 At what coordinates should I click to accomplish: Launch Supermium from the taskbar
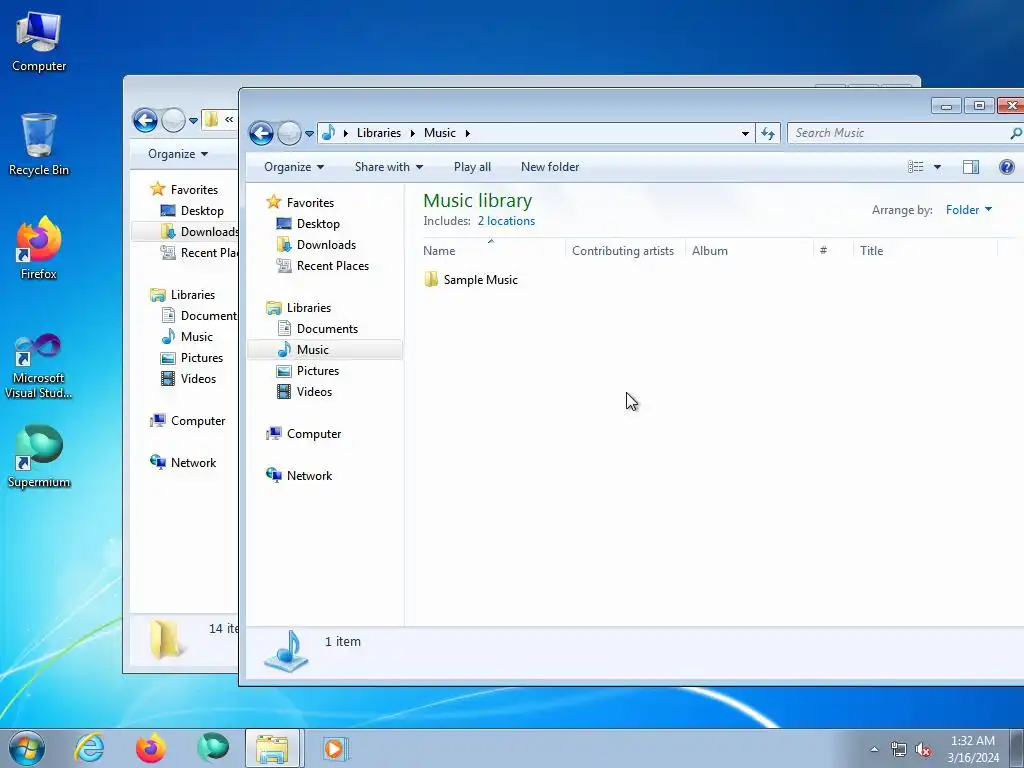[x=213, y=748]
